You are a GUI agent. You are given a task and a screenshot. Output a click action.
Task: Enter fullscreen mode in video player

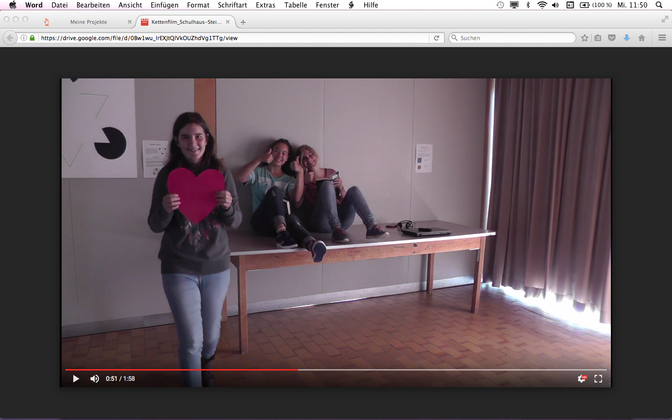pyautogui.click(x=598, y=379)
